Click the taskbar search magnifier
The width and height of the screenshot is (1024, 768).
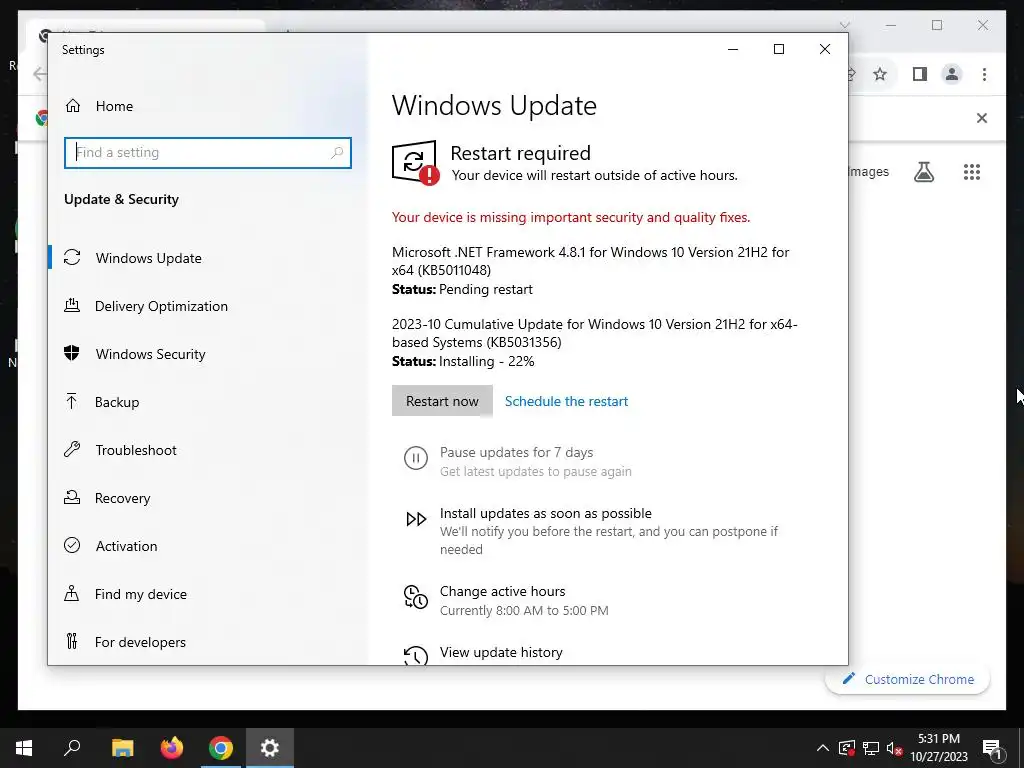click(72, 748)
